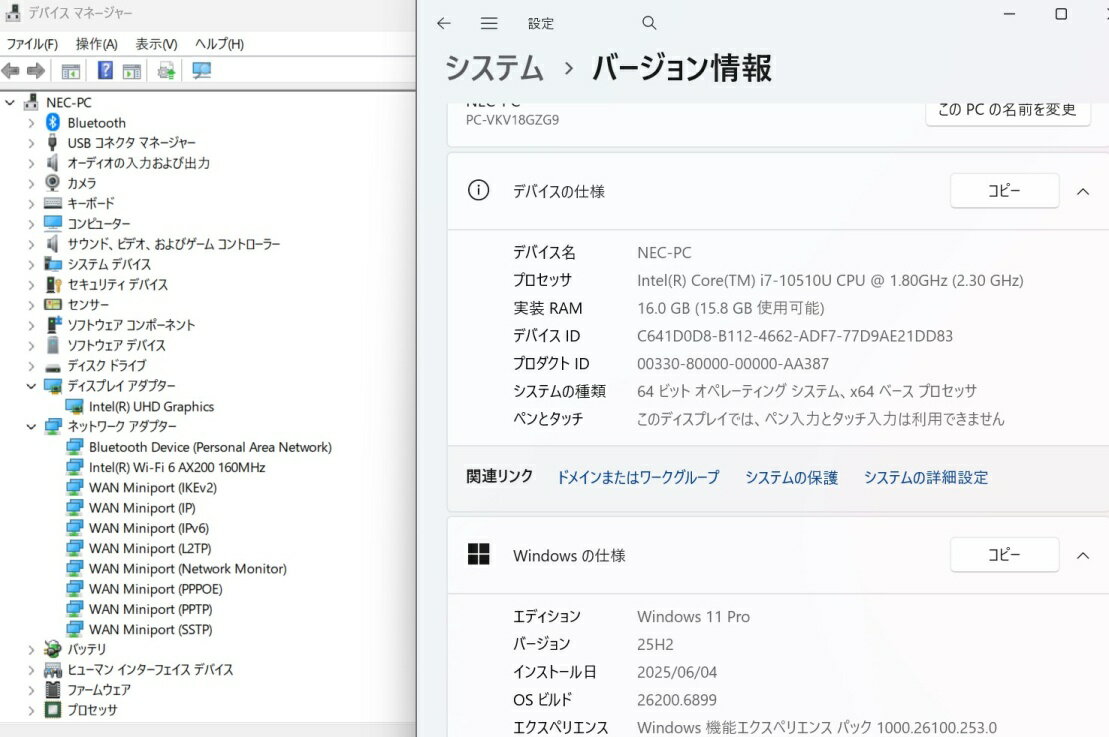Expand the プロセッサ device category
Image resolution: width=1109 pixels, height=737 pixels.
point(31,710)
